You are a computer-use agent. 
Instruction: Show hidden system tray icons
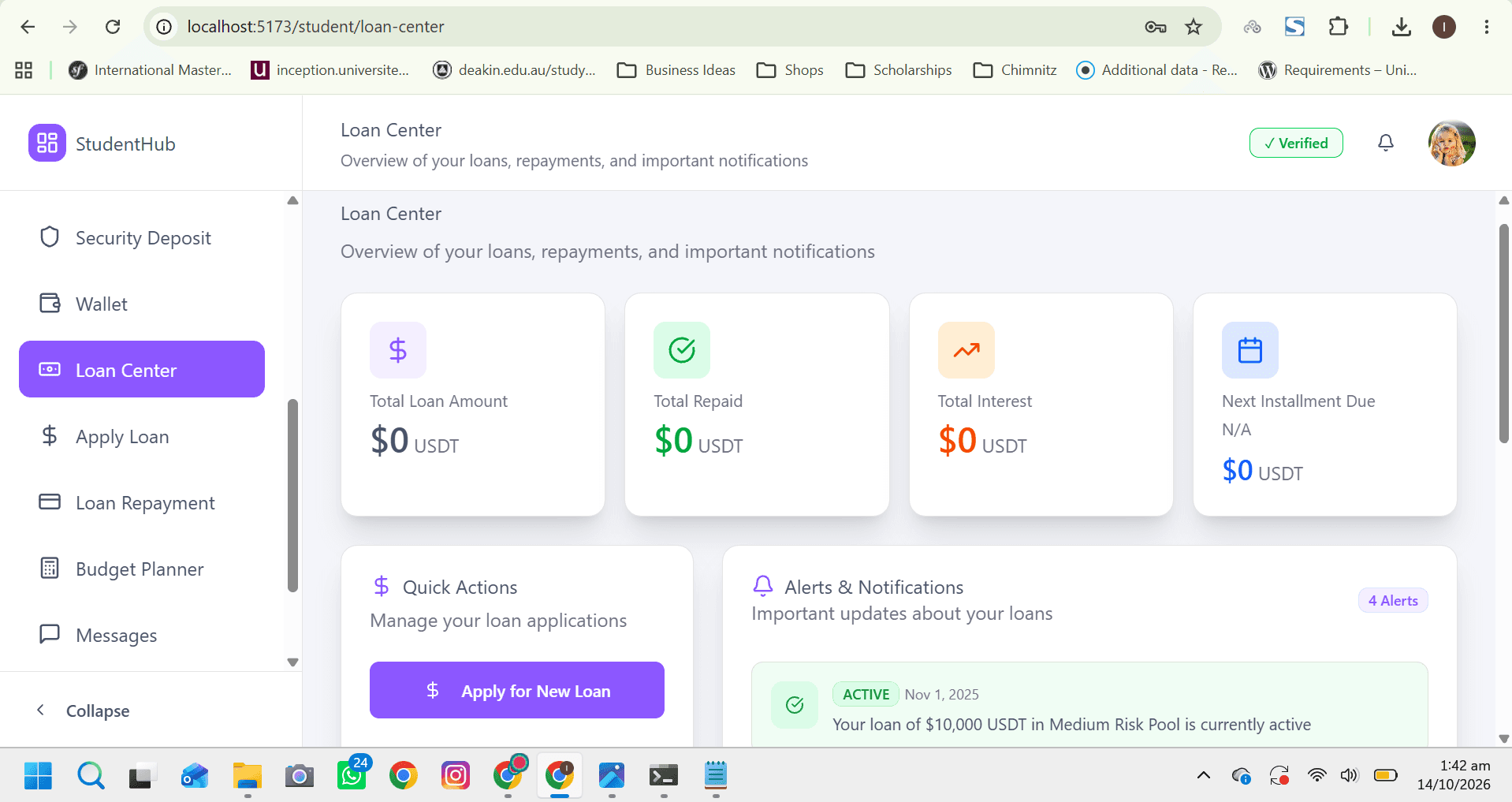[x=1204, y=776]
